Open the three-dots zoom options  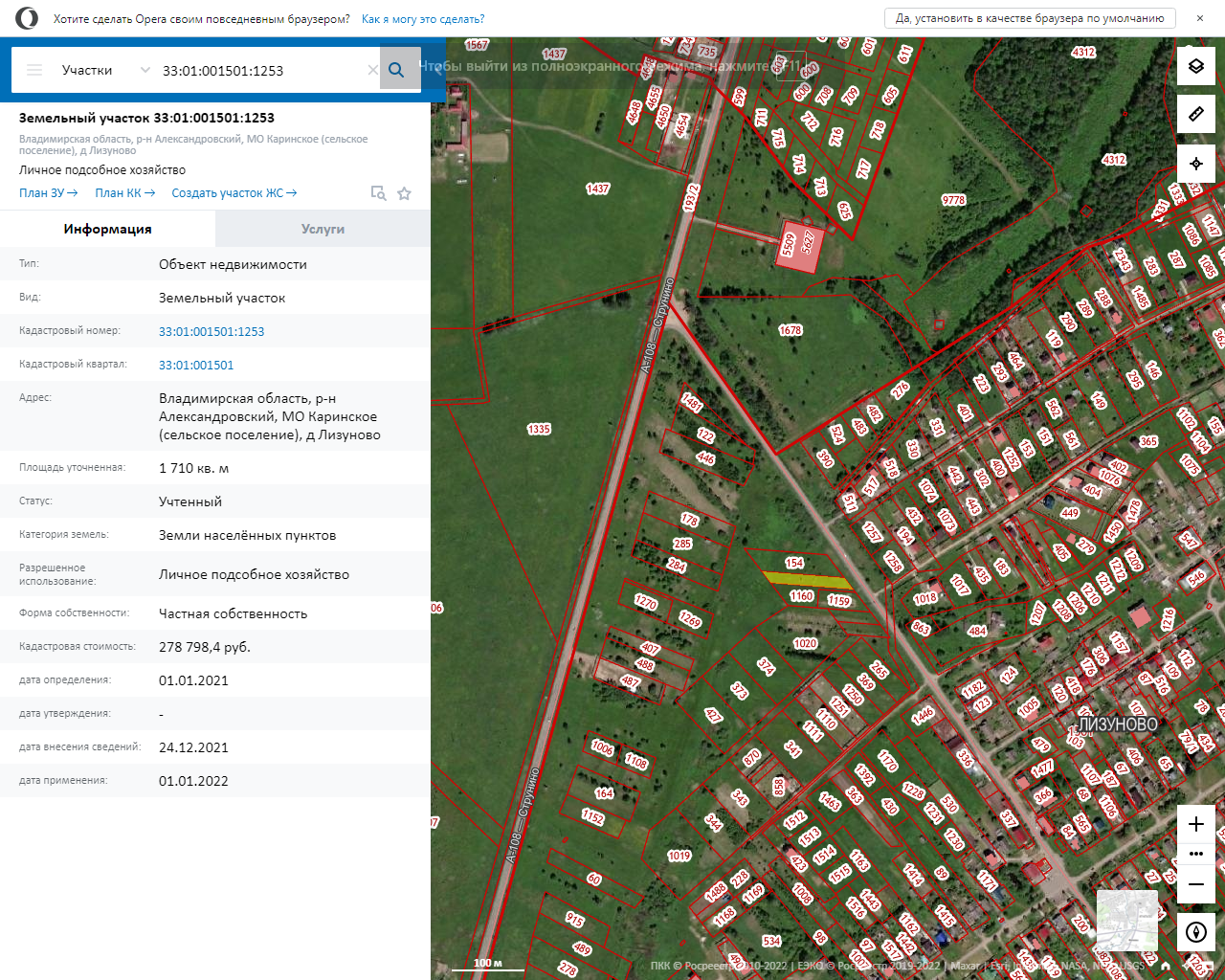tap(1195, 854)
